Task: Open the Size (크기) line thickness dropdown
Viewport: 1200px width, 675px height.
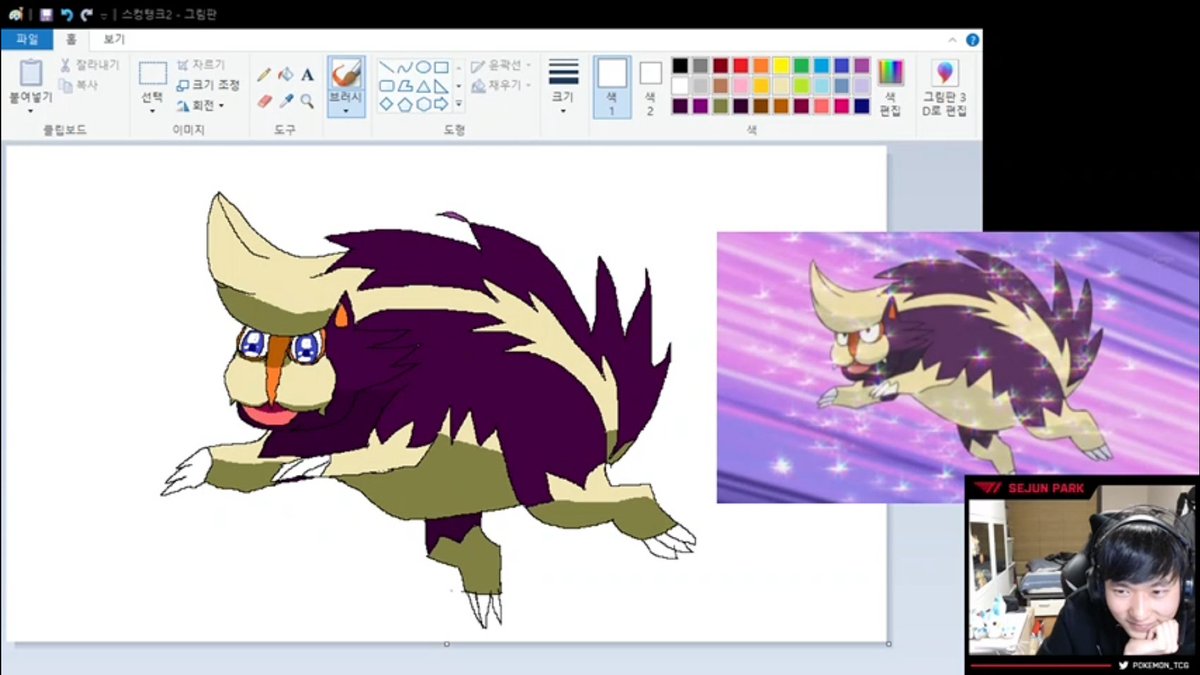Action: tap(564, 87)
